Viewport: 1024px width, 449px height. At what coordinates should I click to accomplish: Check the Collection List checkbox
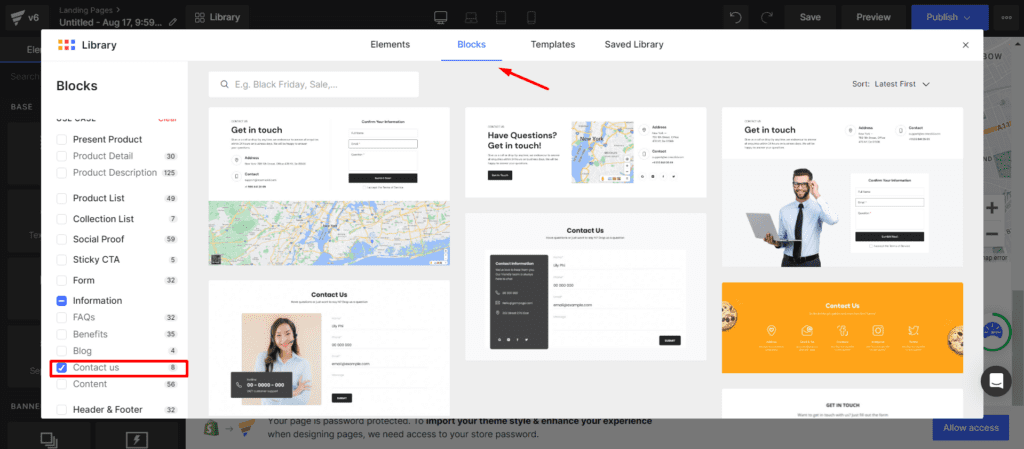pos(61,219)
